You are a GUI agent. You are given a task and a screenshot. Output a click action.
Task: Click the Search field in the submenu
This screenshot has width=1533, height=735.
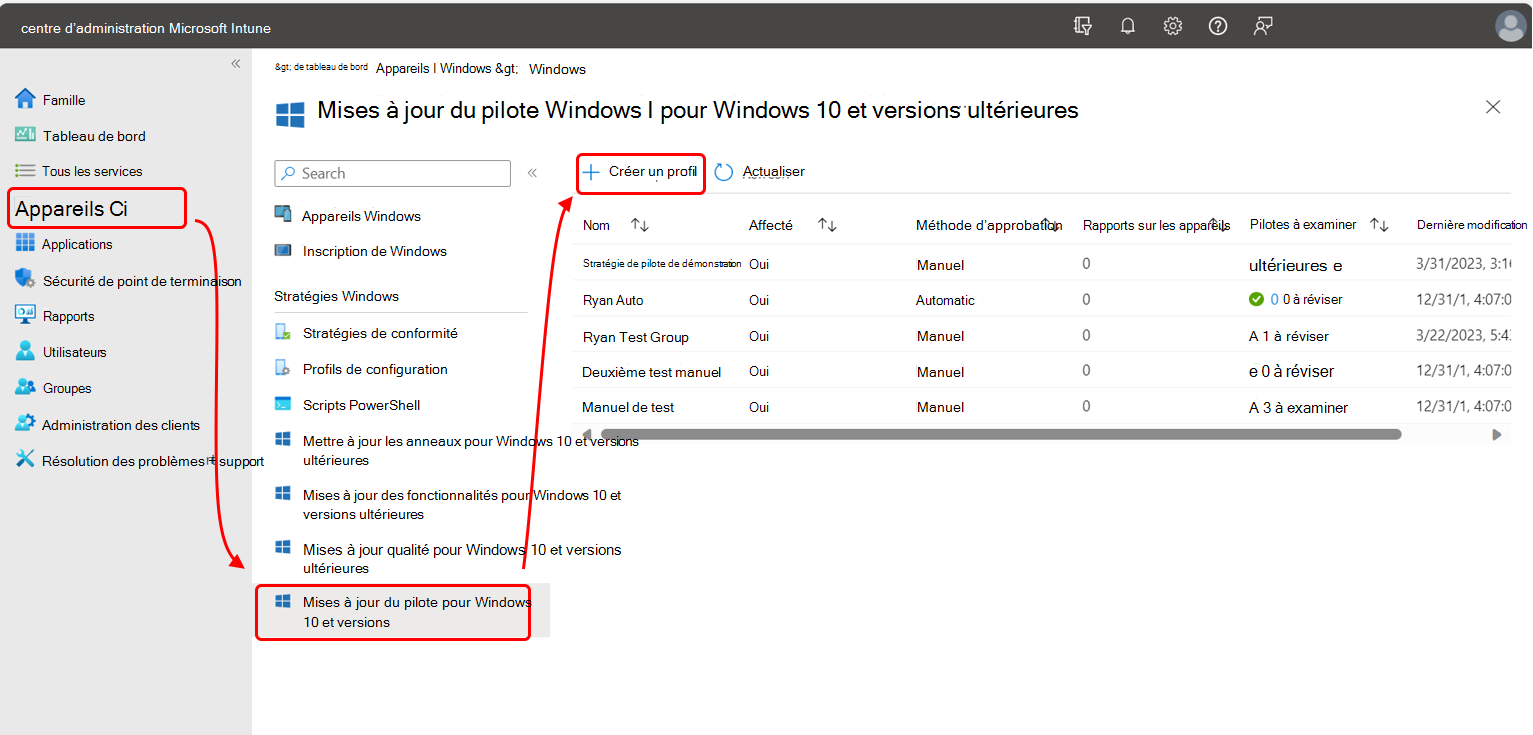393,173
